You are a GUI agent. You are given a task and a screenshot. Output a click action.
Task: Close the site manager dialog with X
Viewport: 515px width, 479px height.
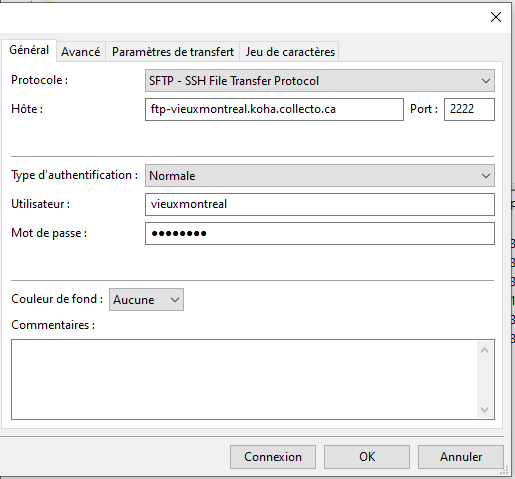pyautogui.click(x=496, y=17)
